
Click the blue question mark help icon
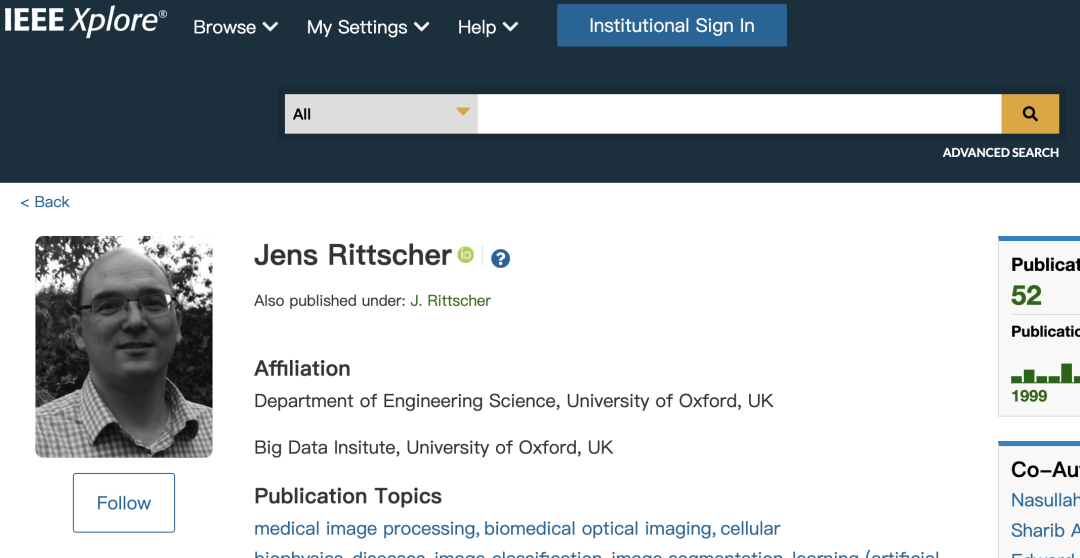tap(501, 258)
